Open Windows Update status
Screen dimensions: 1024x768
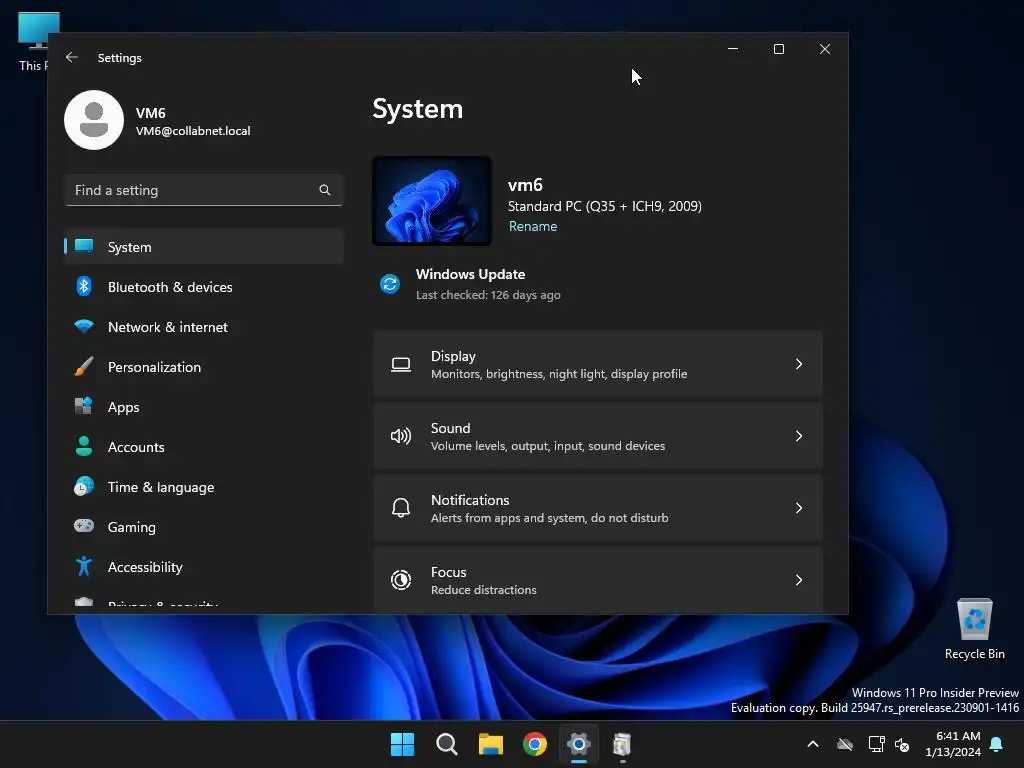pos(470,284)
